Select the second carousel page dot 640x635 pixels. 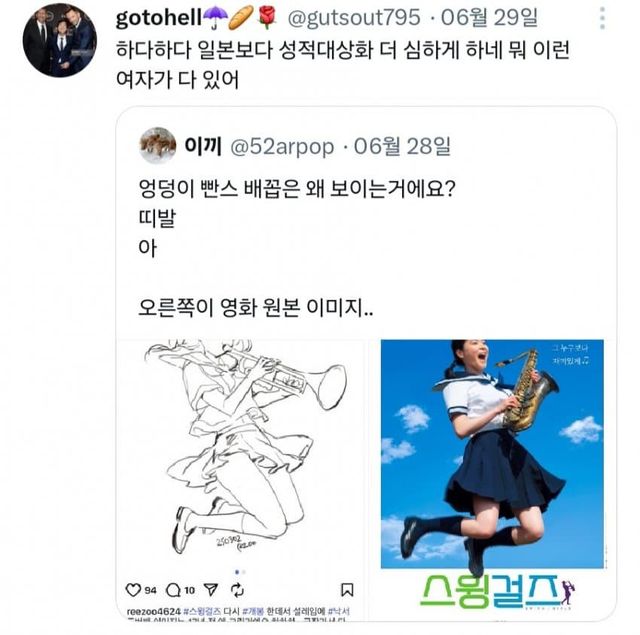coord(244,572)
